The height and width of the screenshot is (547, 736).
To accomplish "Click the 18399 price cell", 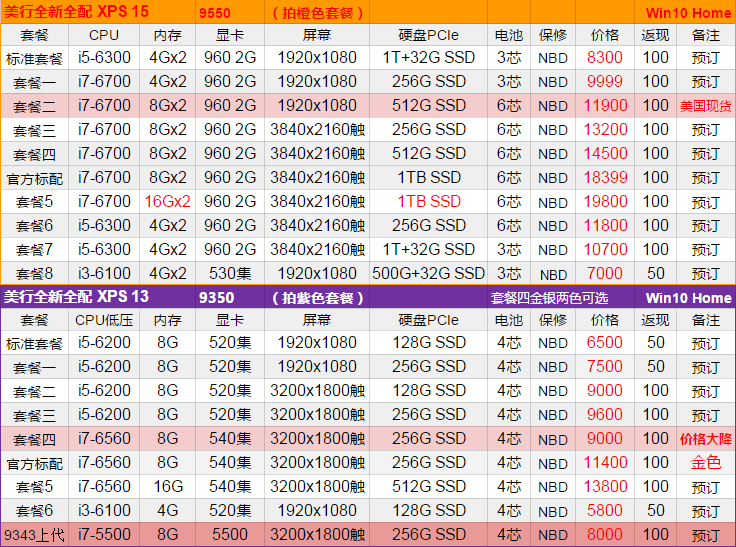I will pyautogui.click(x=605, y=177).
